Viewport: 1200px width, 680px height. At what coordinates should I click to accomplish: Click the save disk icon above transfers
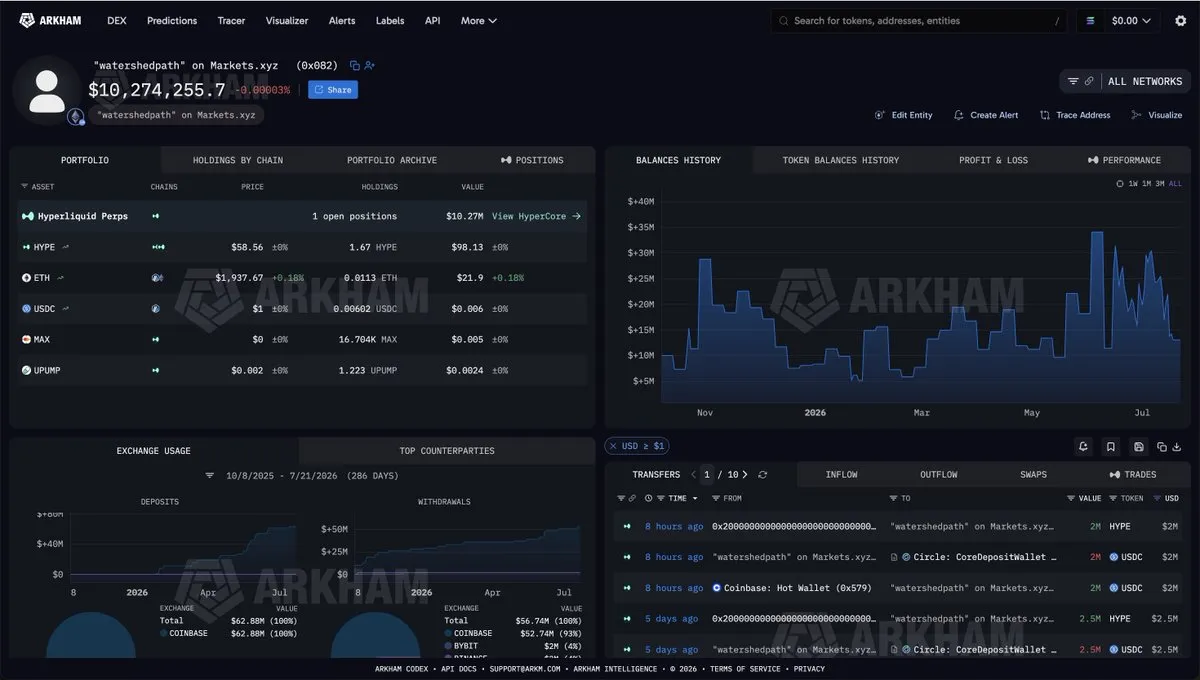(x=1138, y=446)
